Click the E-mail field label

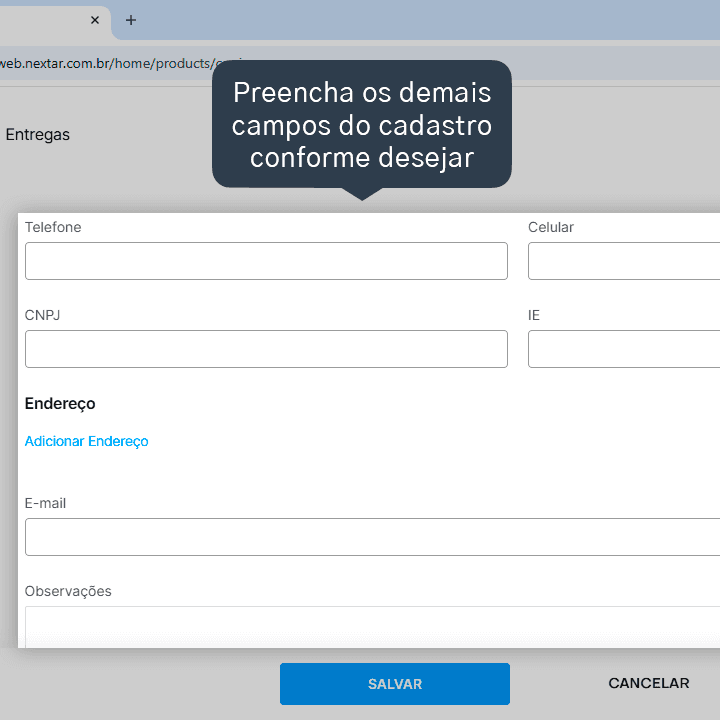click(45, 503)
